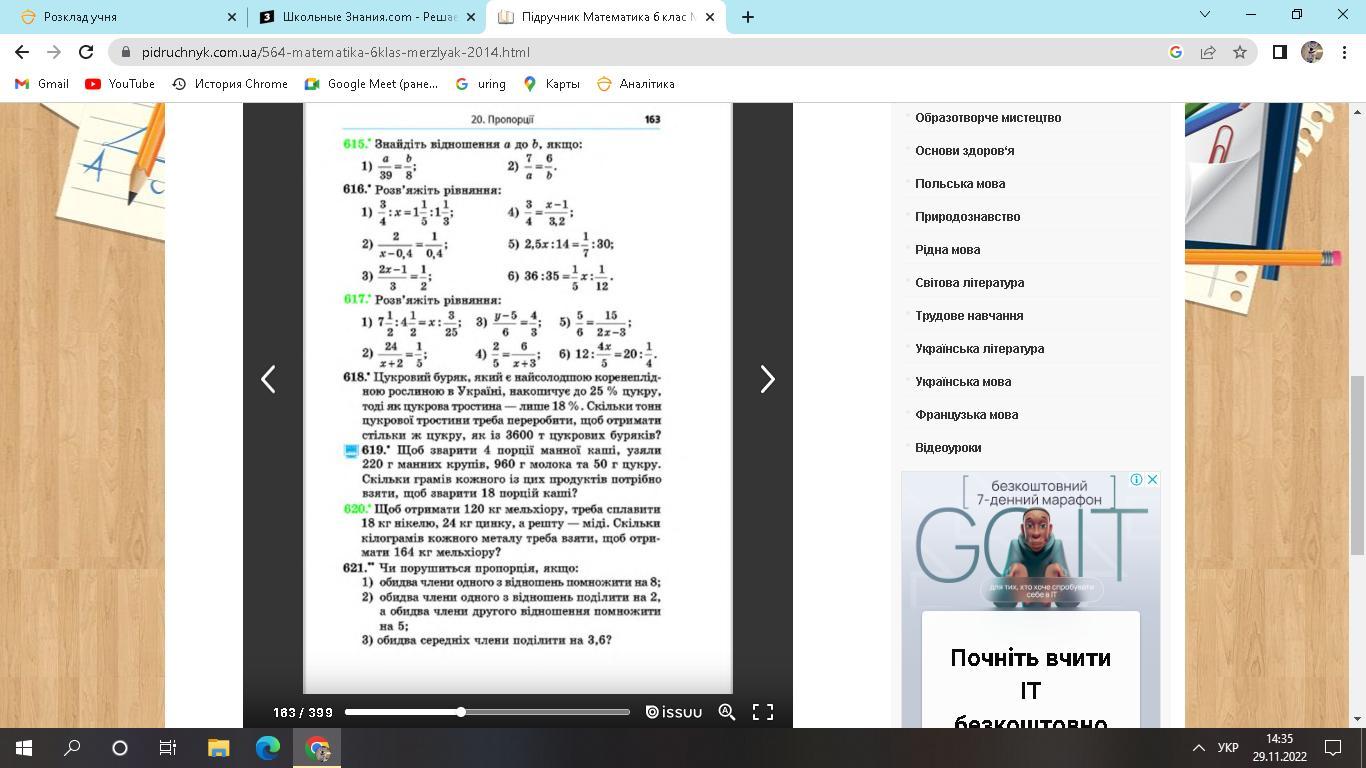Open the Аналітика bookmark
The width and height of the screenshot is (1366, 768).
(636, 84)
